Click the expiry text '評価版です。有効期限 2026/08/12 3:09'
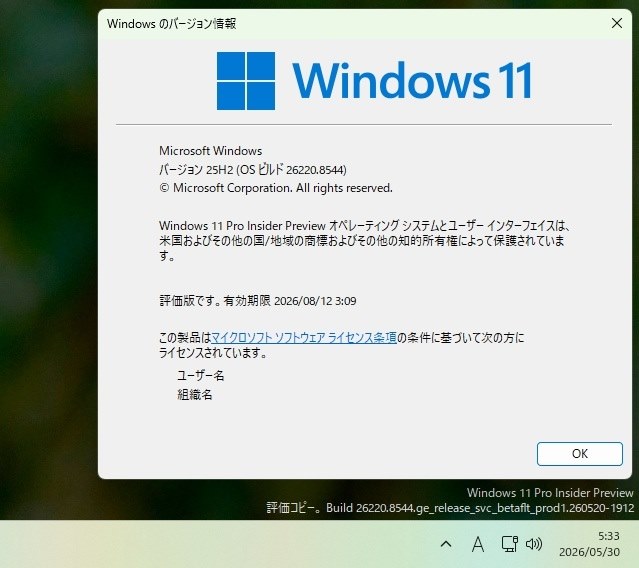The height and width of the screenshot is (568, 639). coord(258,301)
